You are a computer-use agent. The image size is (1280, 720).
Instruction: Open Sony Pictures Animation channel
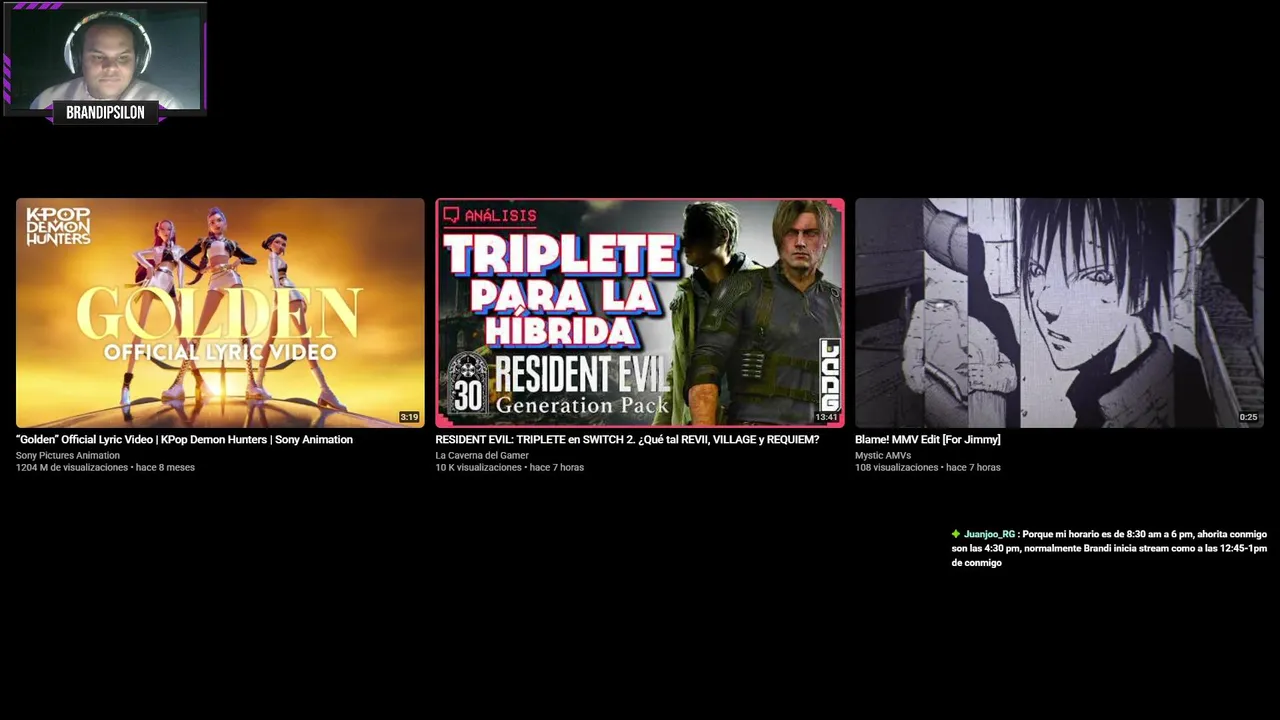tap(67, 455)
